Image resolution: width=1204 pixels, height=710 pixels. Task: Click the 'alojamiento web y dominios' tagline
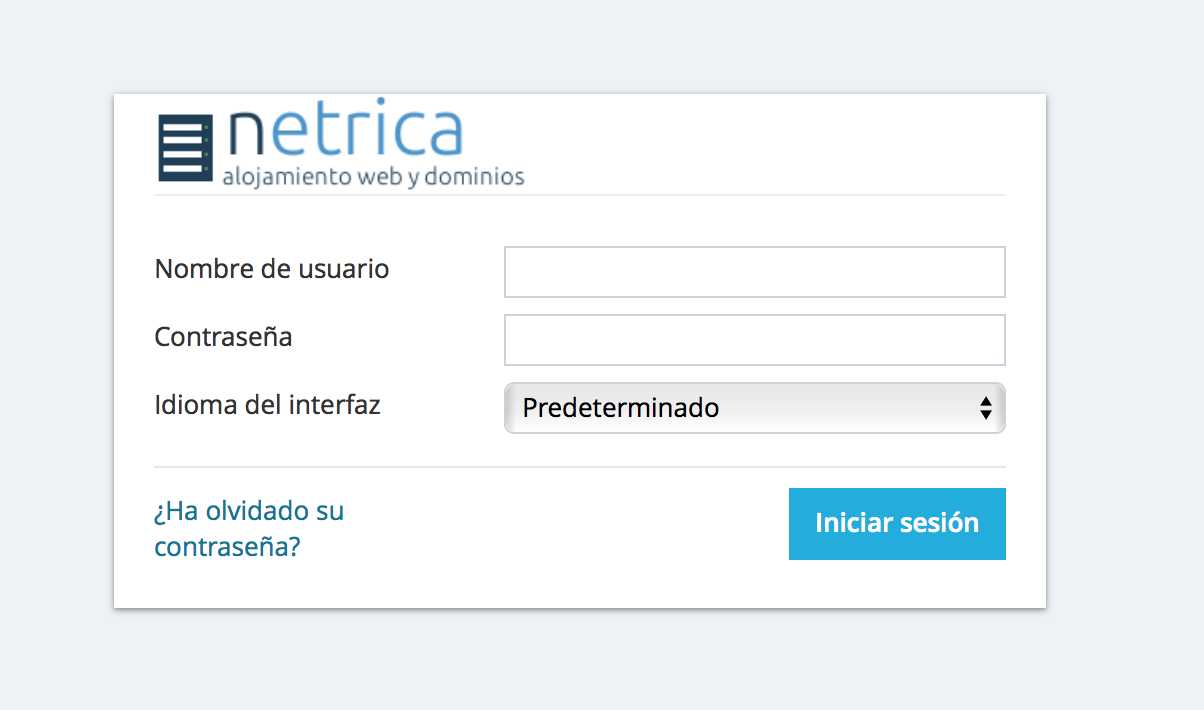373,178
